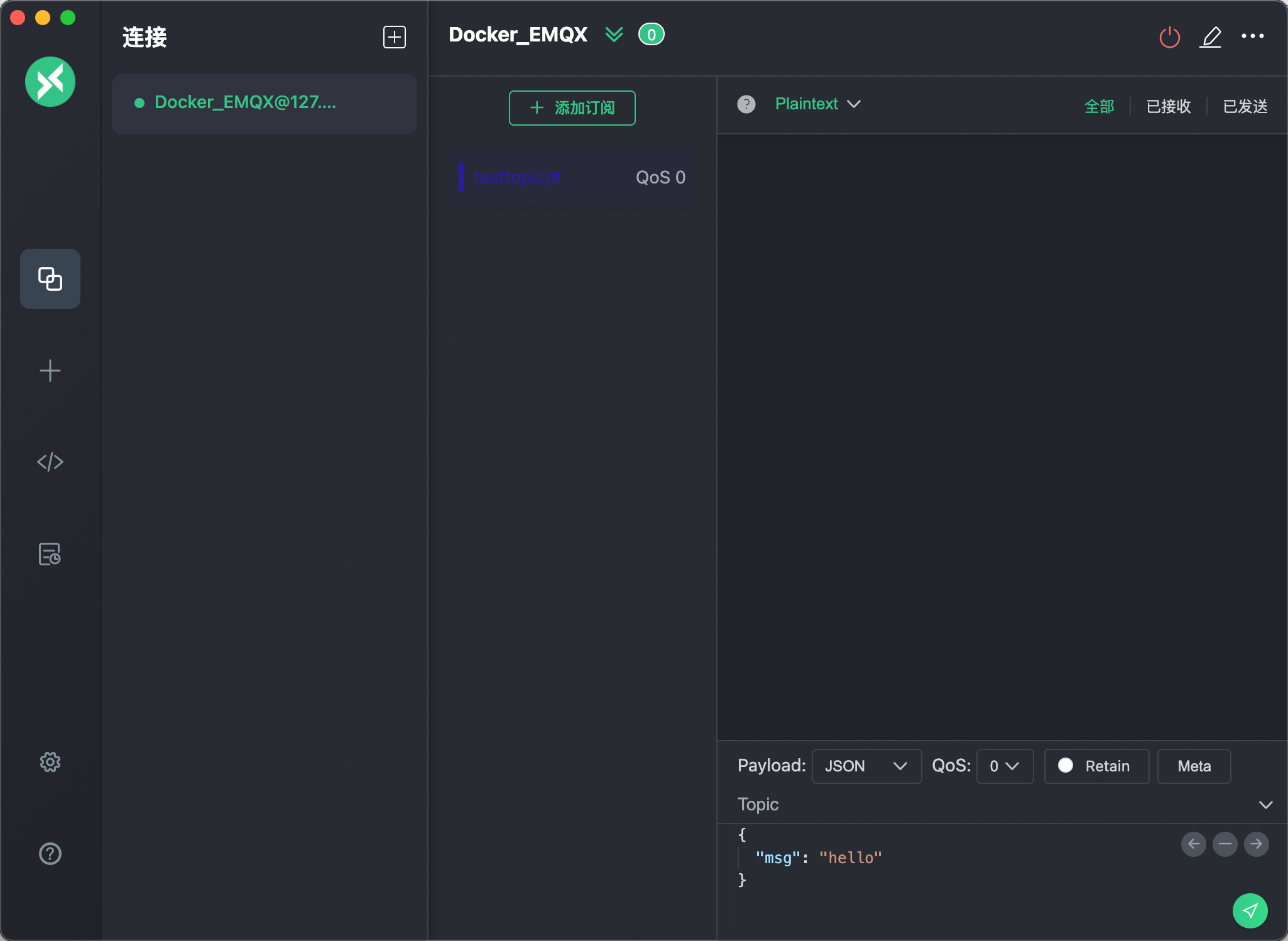1288x941 pixels.
Task: Open the Log page icon in sidebar
Action: (x=50, y=554)
